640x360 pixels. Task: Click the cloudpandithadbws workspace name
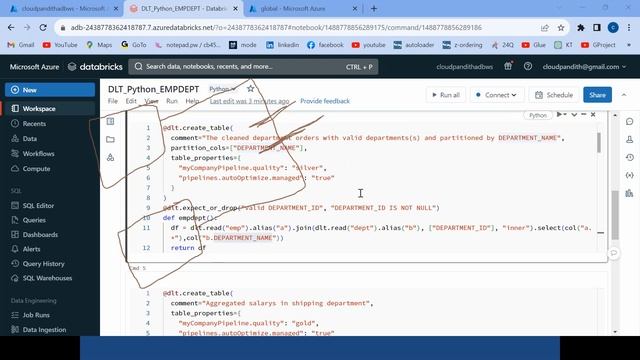464,67
